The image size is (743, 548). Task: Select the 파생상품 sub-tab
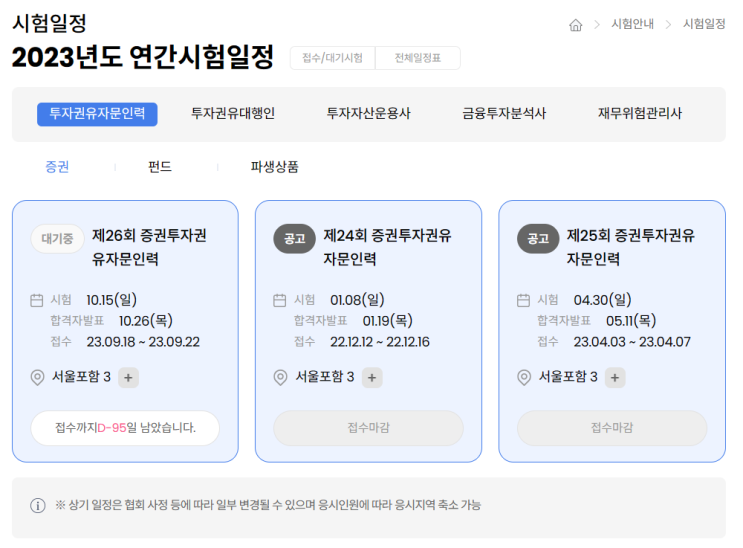(274, 167)
